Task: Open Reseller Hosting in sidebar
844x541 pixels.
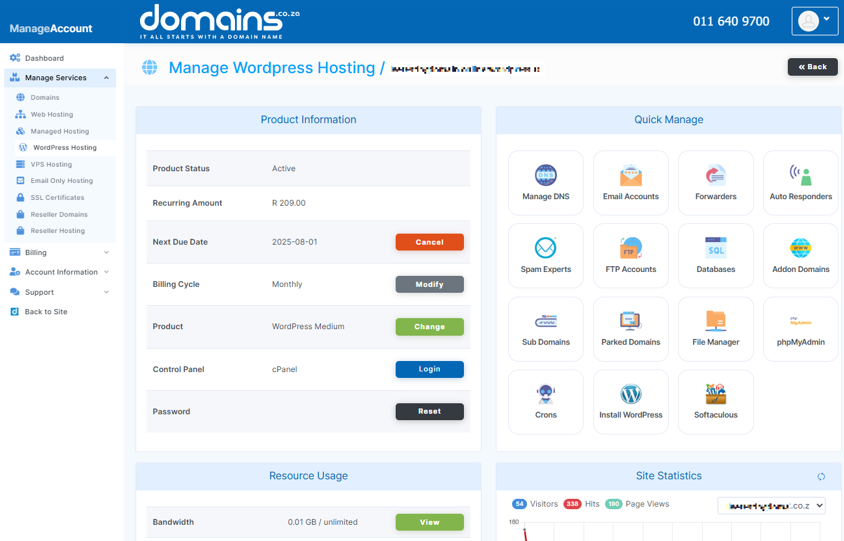Action: pyautogui.click(x=58, y=230)
